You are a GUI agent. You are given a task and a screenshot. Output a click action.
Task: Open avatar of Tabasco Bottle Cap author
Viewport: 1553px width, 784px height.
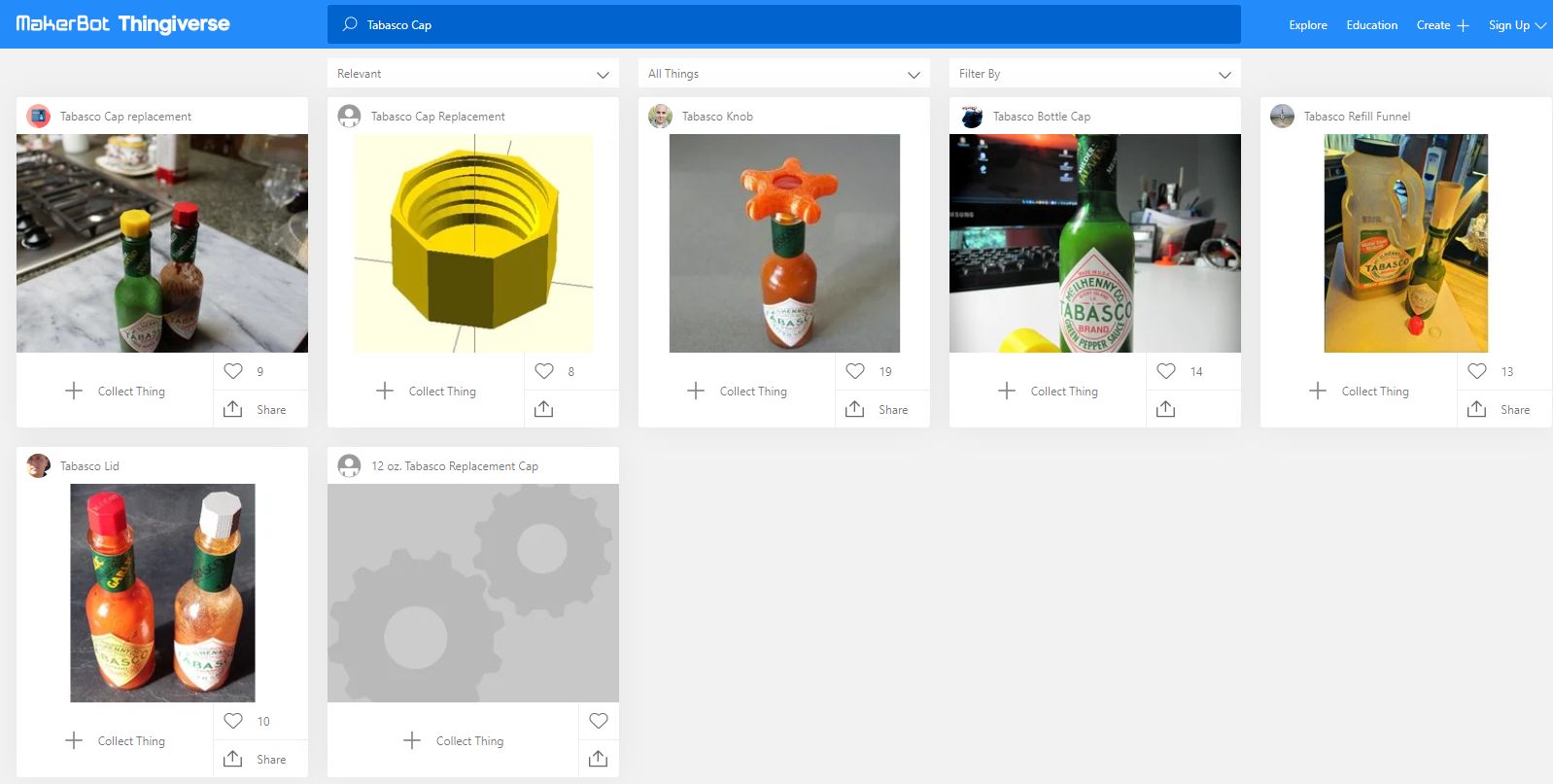[x=971, y=117]
